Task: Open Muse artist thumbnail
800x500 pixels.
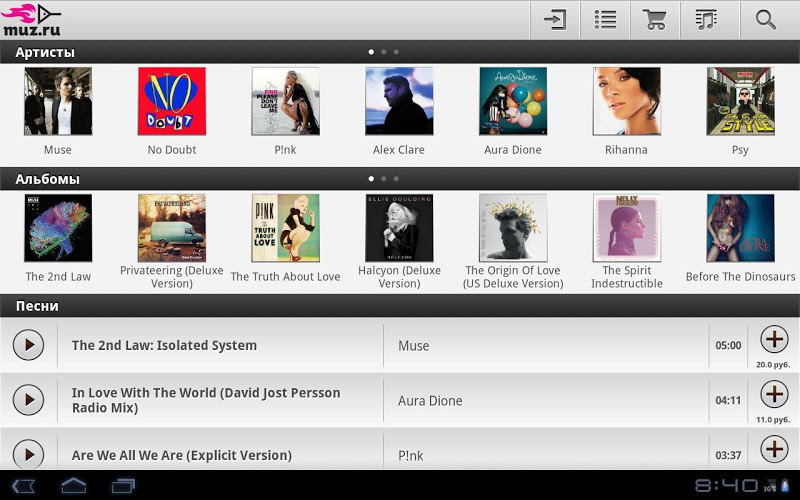Action: click(x=58, y=101)
